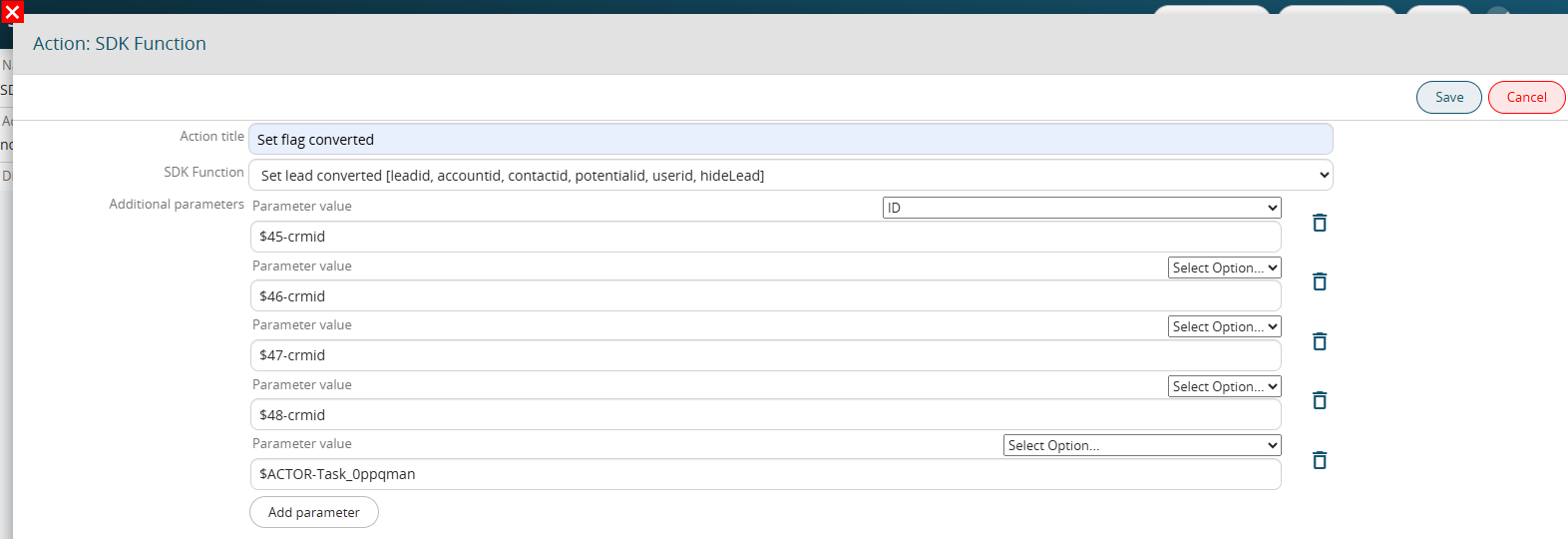
Task: Open Select Option dropdown above $ACTOR-Task_0ppqman
Action: pos(1142,445)
